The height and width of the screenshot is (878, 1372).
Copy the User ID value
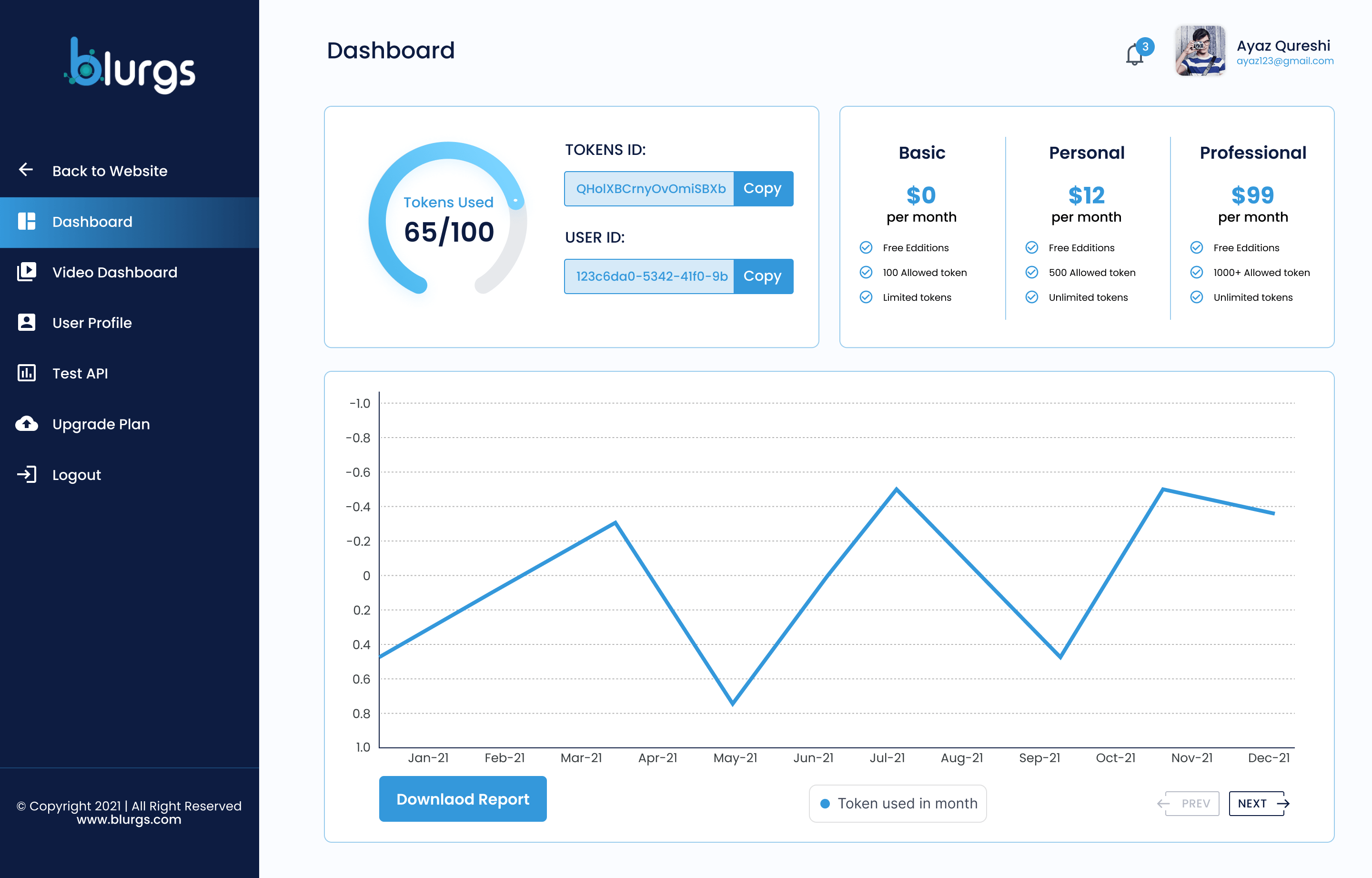[x=762, y=276]
